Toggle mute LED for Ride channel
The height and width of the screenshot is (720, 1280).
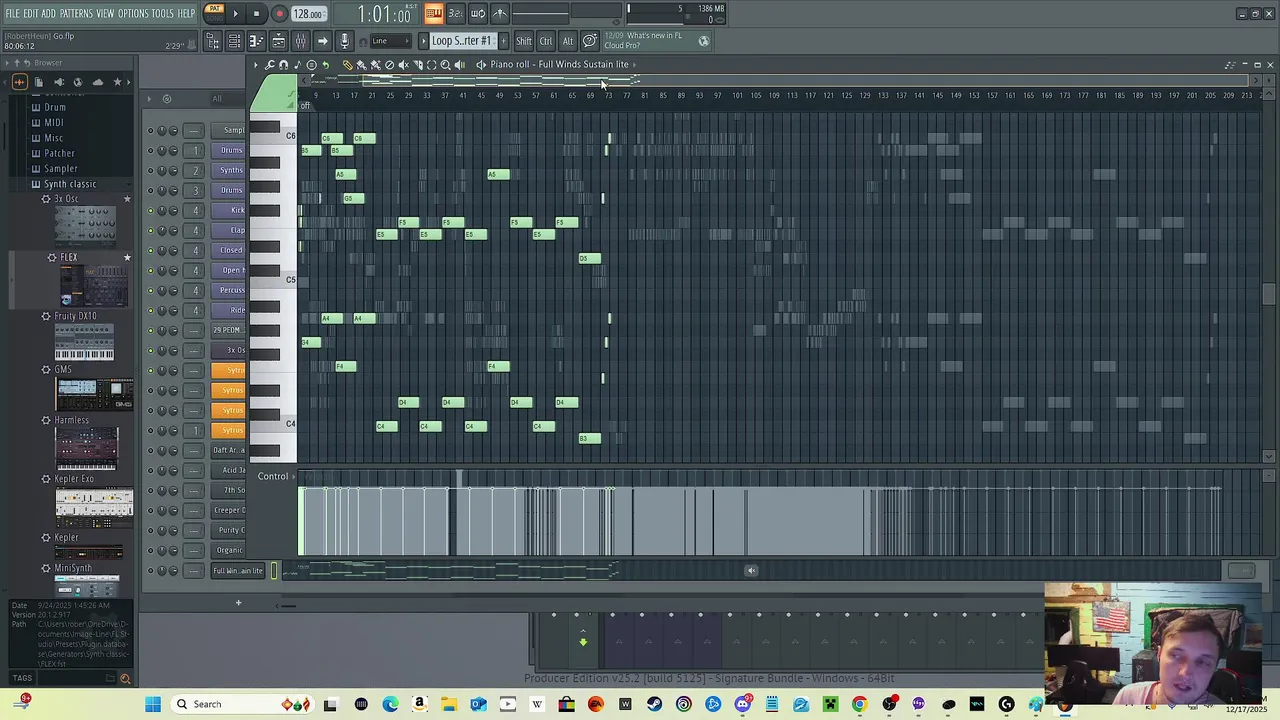point(151,310)
